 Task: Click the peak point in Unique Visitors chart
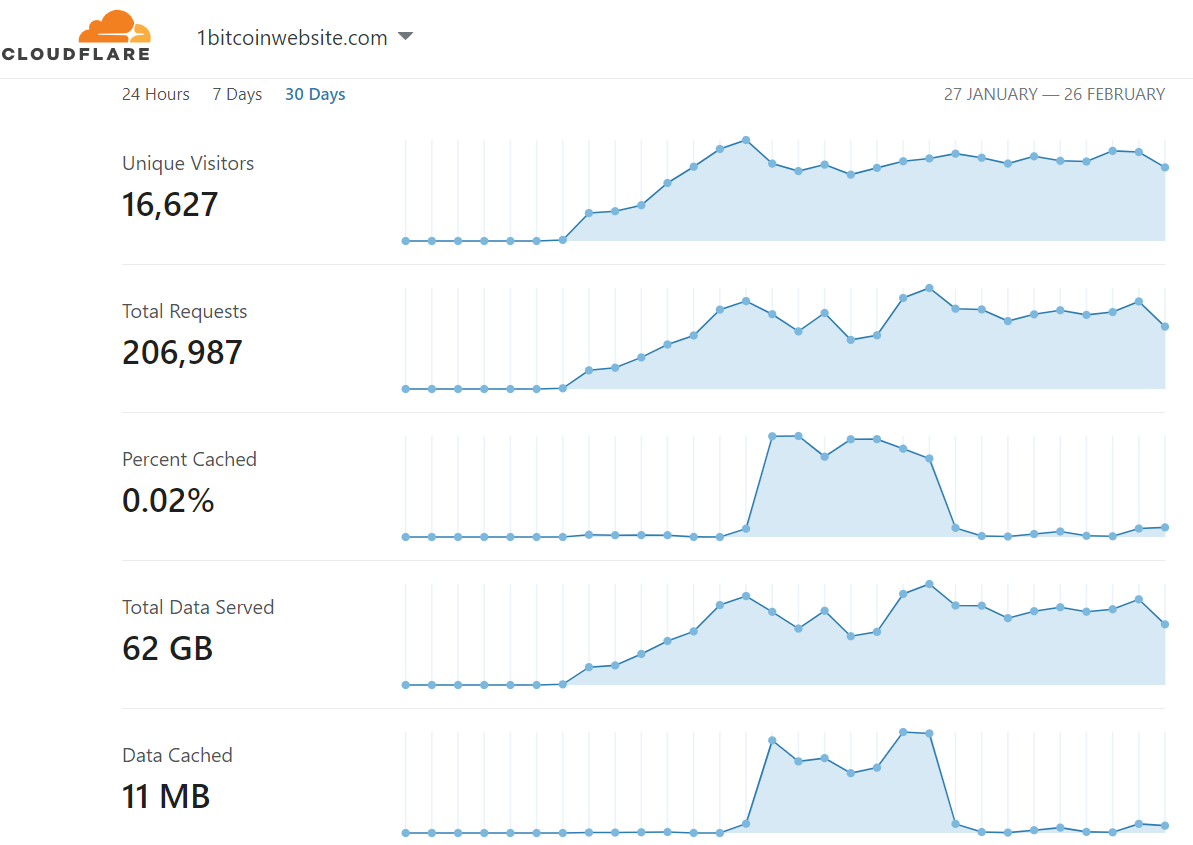click(x=746, y=140)
